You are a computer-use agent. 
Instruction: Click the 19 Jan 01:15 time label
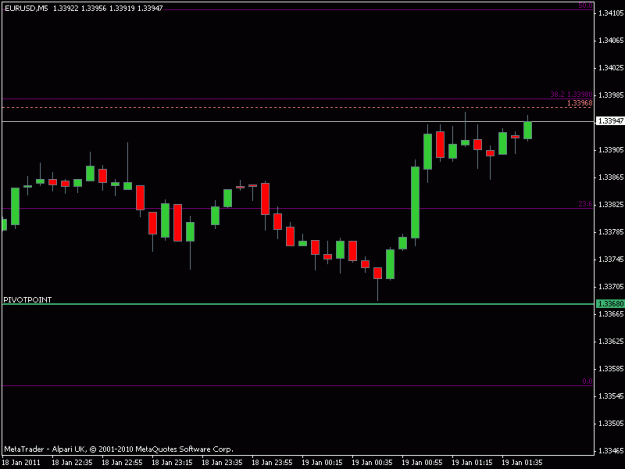(472, 463)
